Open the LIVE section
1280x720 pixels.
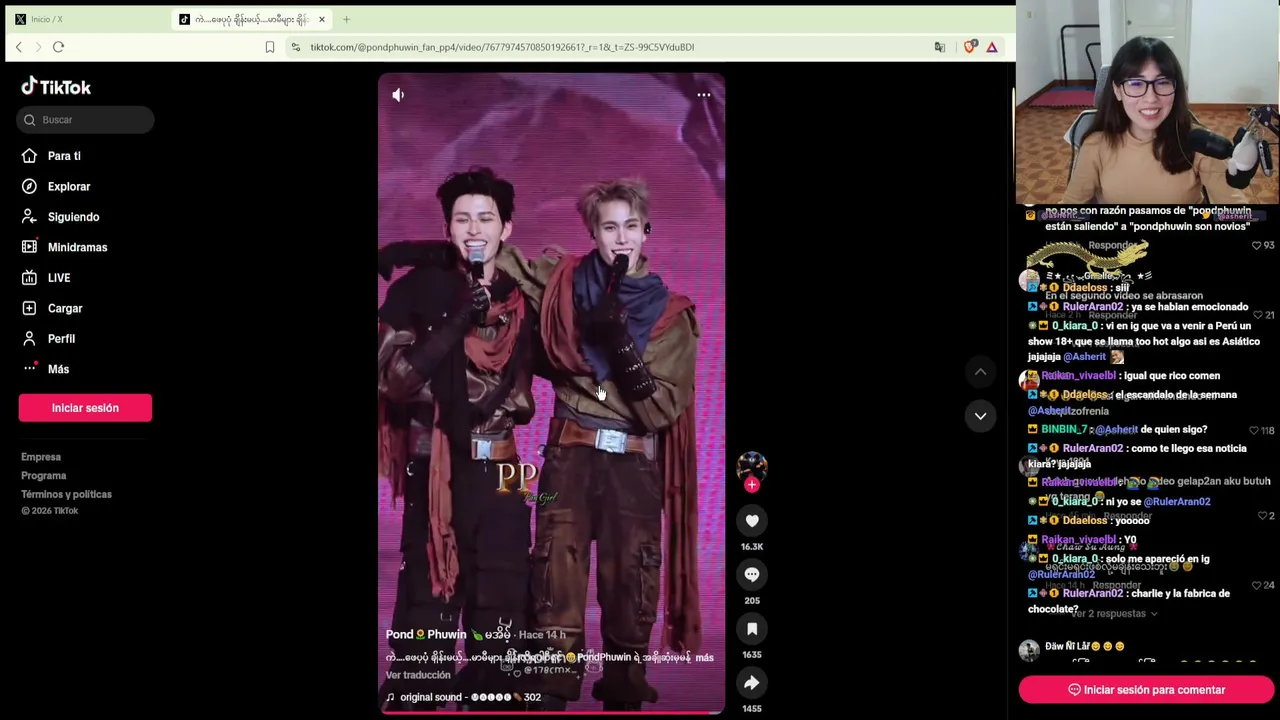[59, 278]
